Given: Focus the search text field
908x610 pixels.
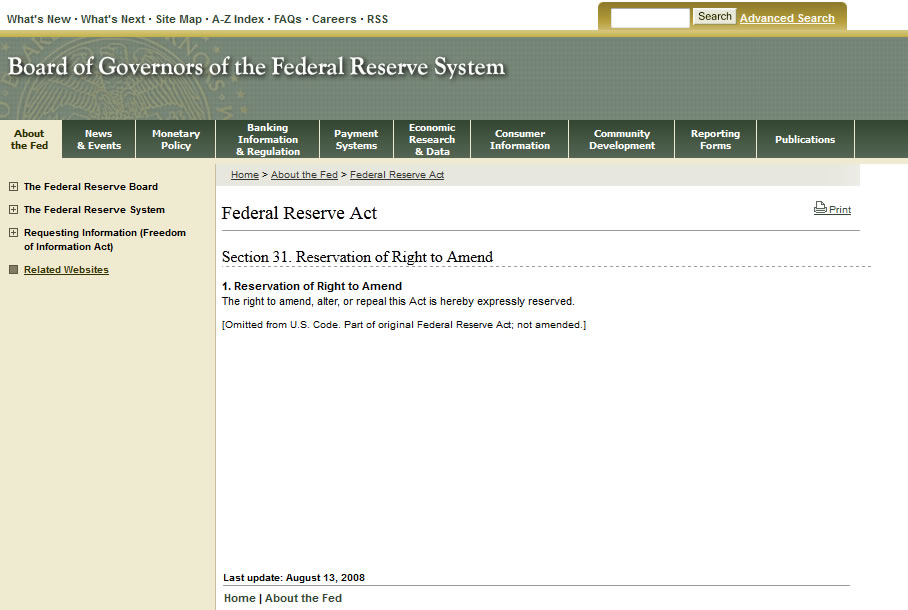Looking at the screenshot, I should click(650, 18).
